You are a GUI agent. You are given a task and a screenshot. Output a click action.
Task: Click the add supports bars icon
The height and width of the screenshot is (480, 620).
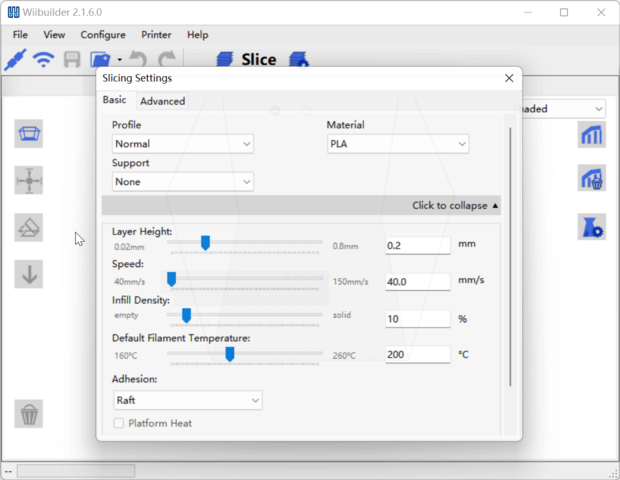click(x=591, y=134)
